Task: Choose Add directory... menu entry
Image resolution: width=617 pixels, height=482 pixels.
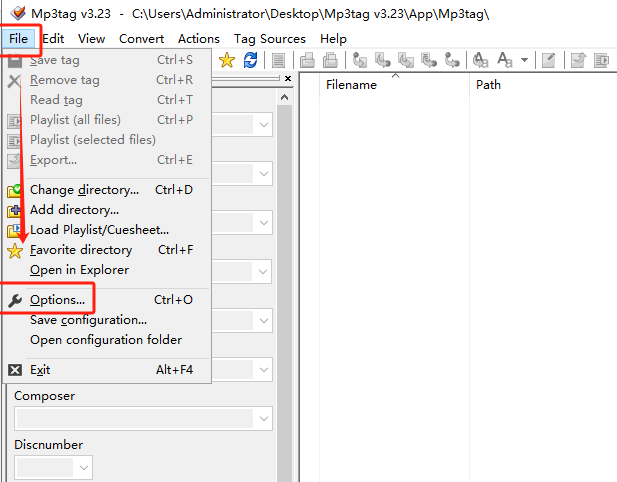Action: 107,210
